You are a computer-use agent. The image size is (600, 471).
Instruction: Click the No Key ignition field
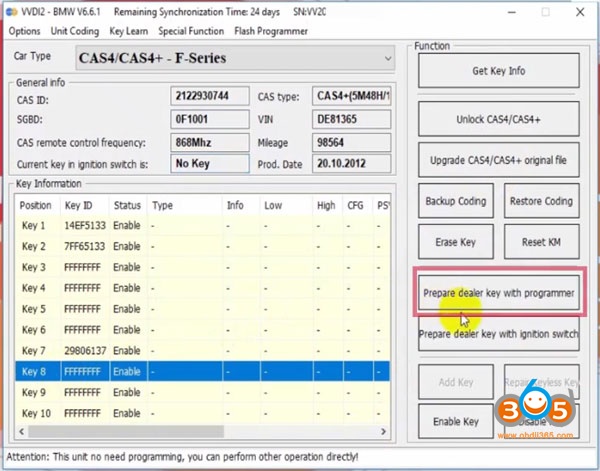(210, 164)
